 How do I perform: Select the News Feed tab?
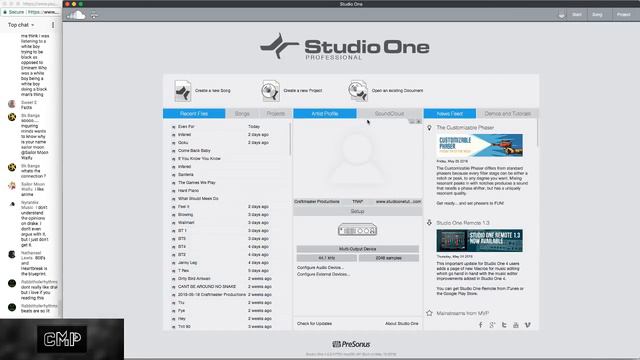[x=450, y=113]
